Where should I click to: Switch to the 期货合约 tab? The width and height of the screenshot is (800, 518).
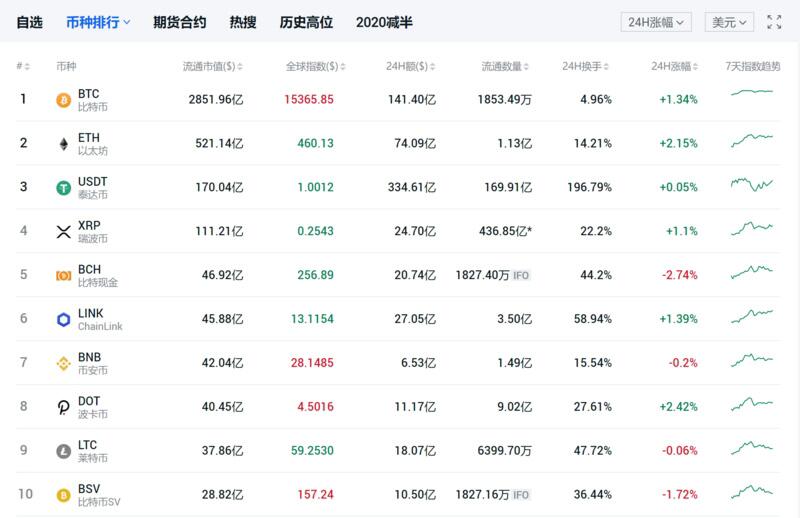(180, 22)
